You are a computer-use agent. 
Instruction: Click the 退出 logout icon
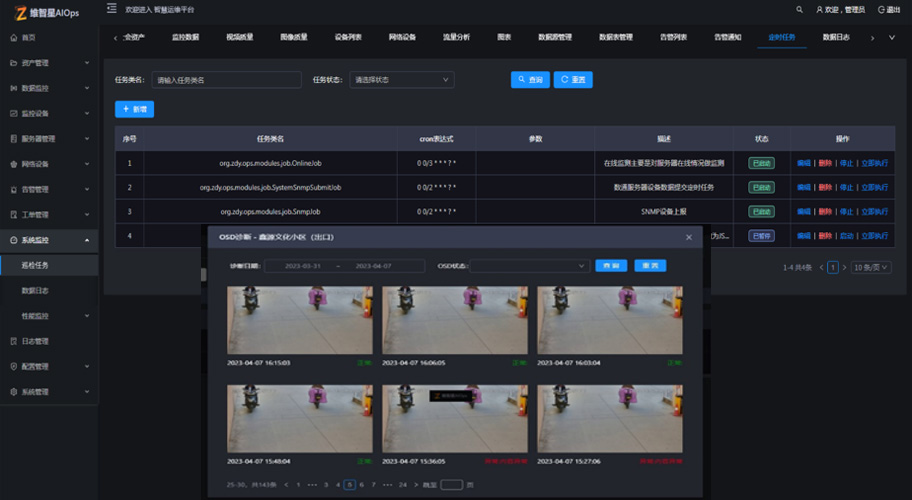click(x=882, y=9)
